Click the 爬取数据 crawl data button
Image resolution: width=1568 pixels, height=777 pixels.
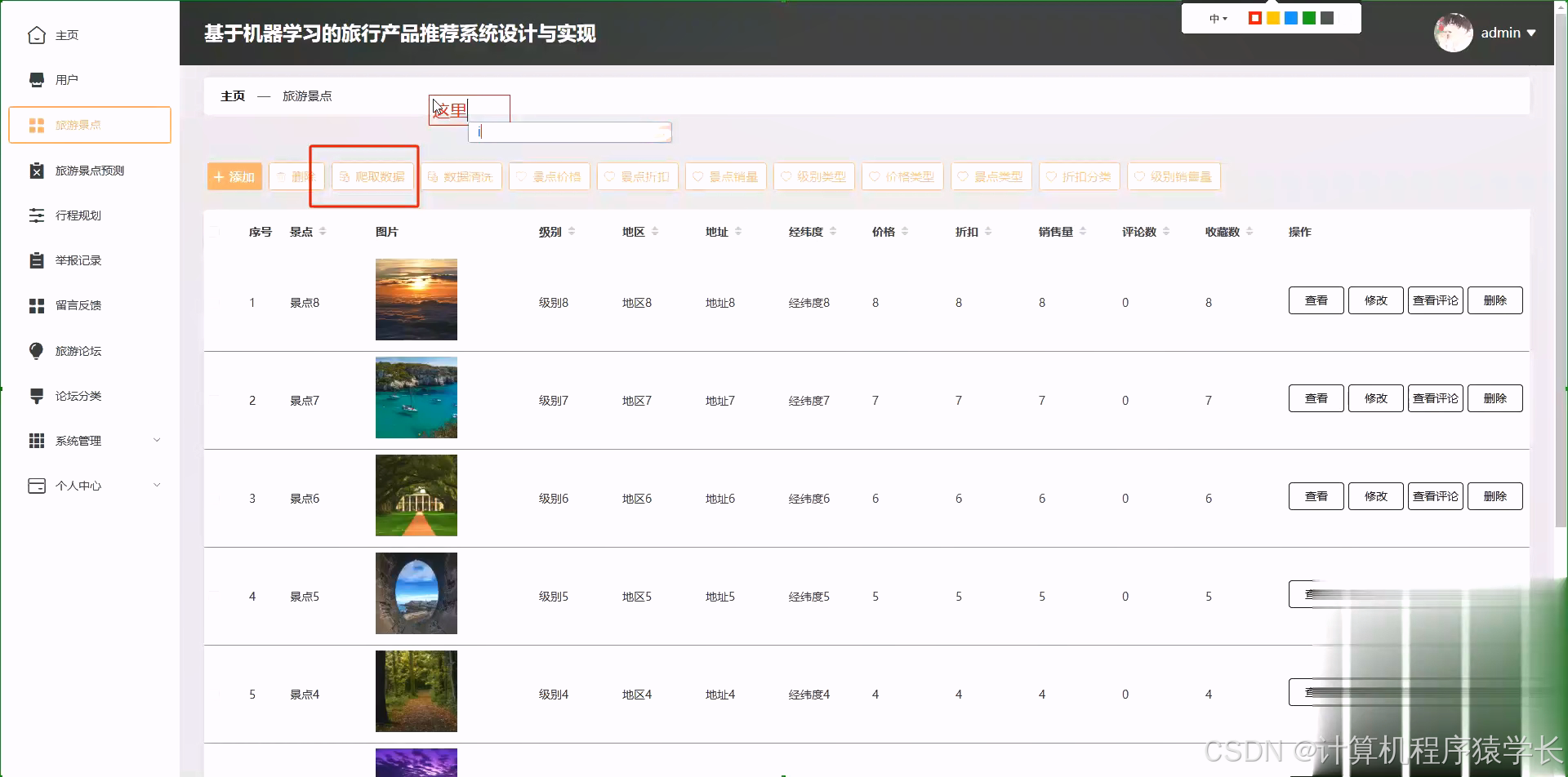[372, 176]
